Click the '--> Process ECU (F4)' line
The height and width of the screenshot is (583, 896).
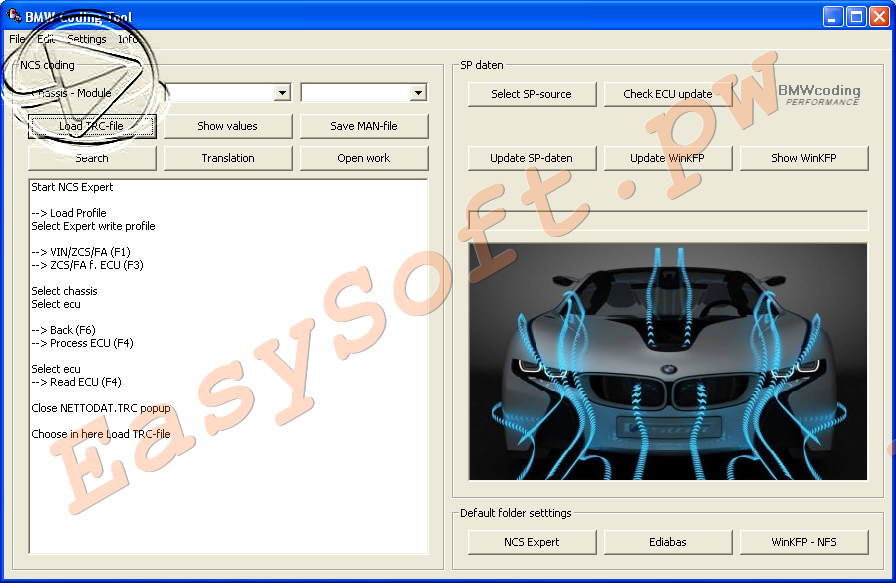point(82,343)
